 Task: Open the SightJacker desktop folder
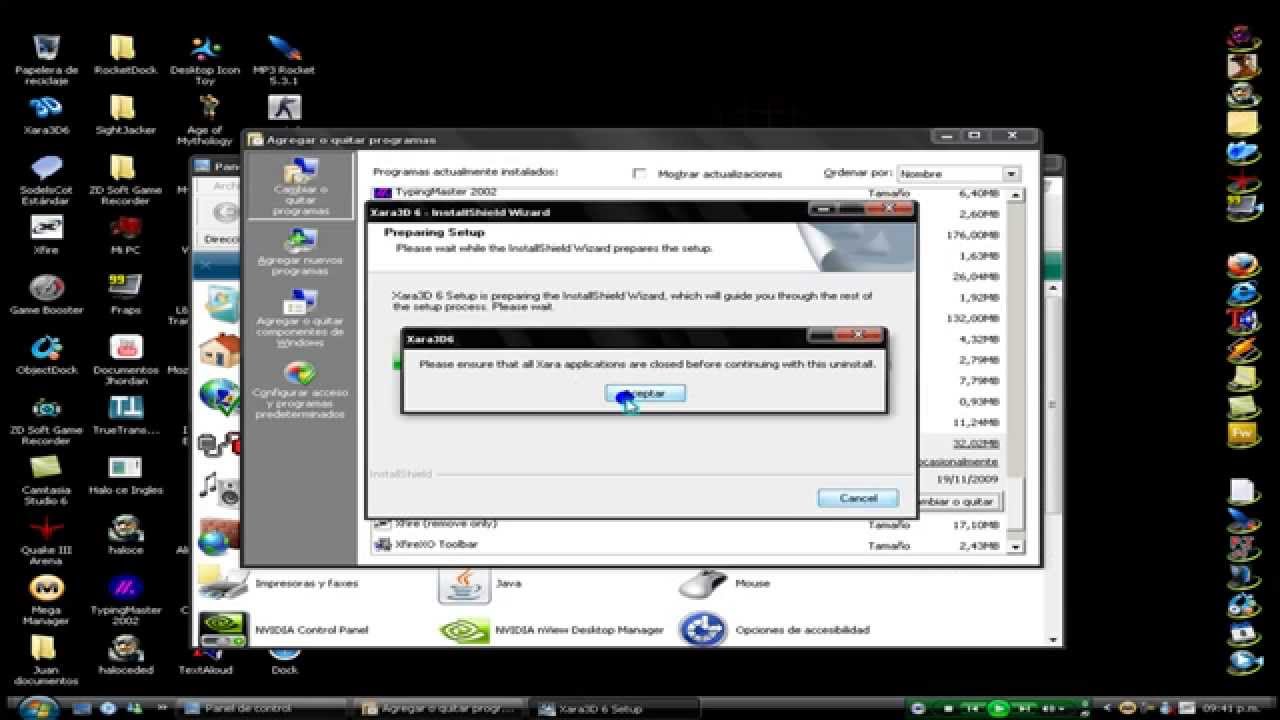tap(125, 116)
